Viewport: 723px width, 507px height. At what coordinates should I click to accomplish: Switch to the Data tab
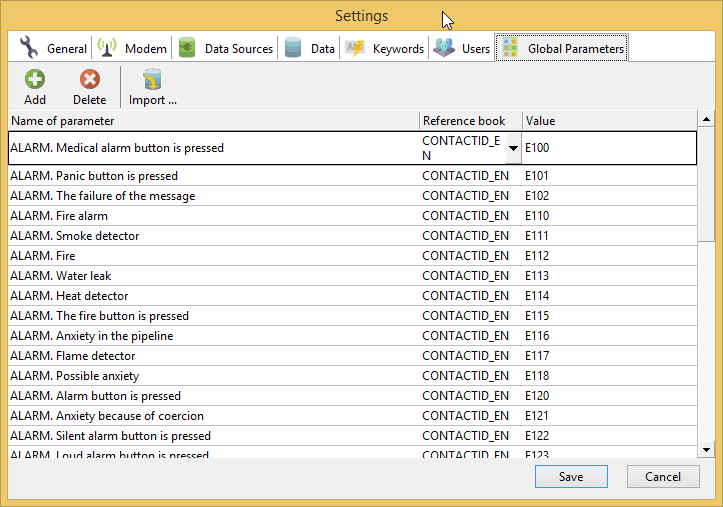(x=309, y=48)
